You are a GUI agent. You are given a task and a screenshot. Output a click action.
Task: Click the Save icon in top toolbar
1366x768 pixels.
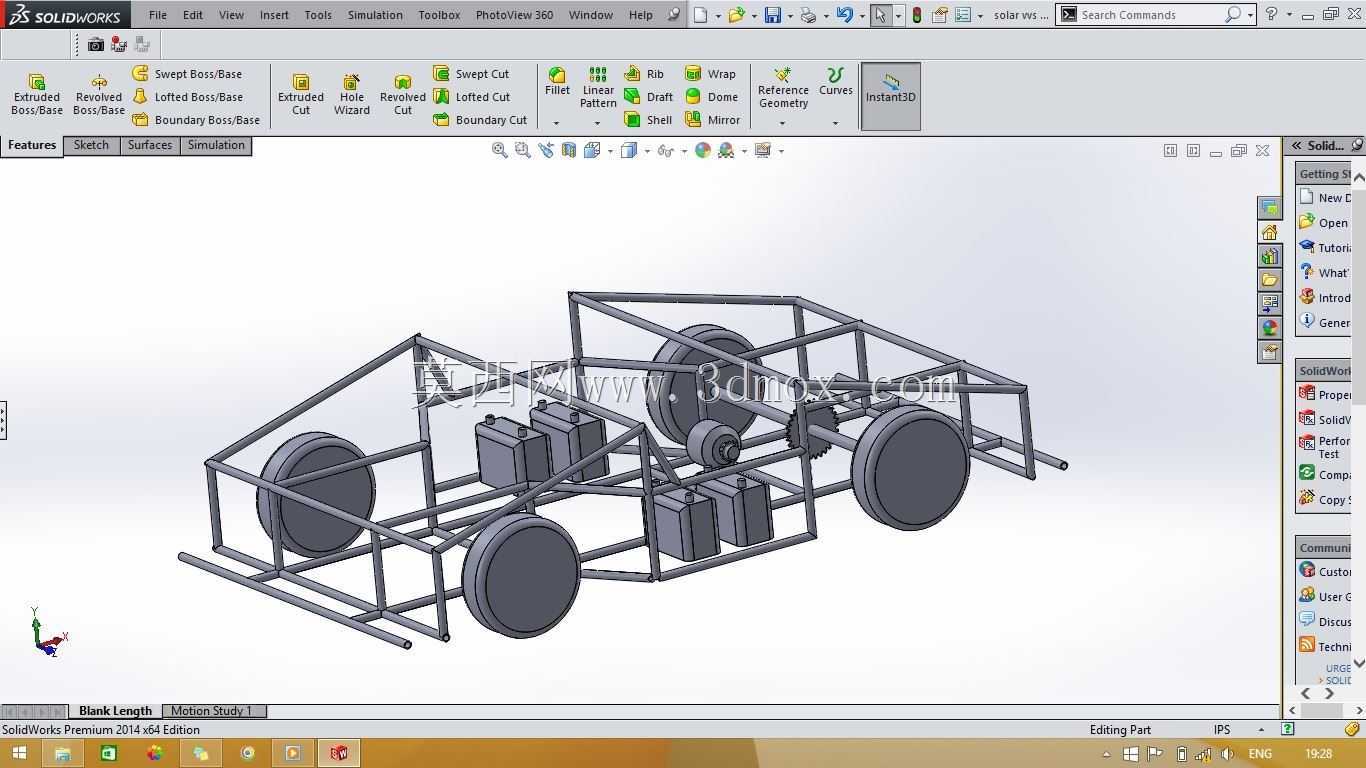point(772,15)
